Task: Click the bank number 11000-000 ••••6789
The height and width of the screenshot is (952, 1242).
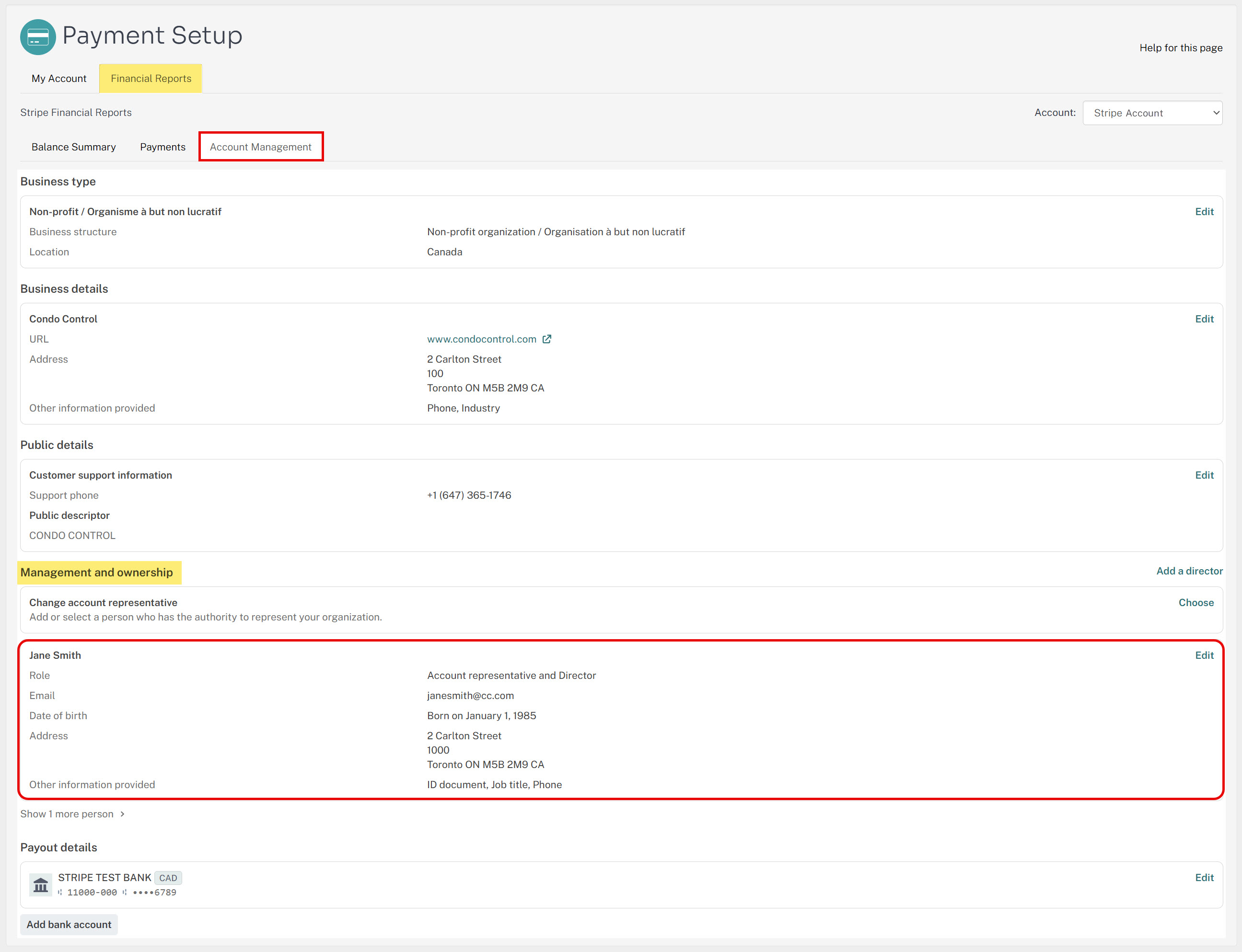Action: point(117,893)
